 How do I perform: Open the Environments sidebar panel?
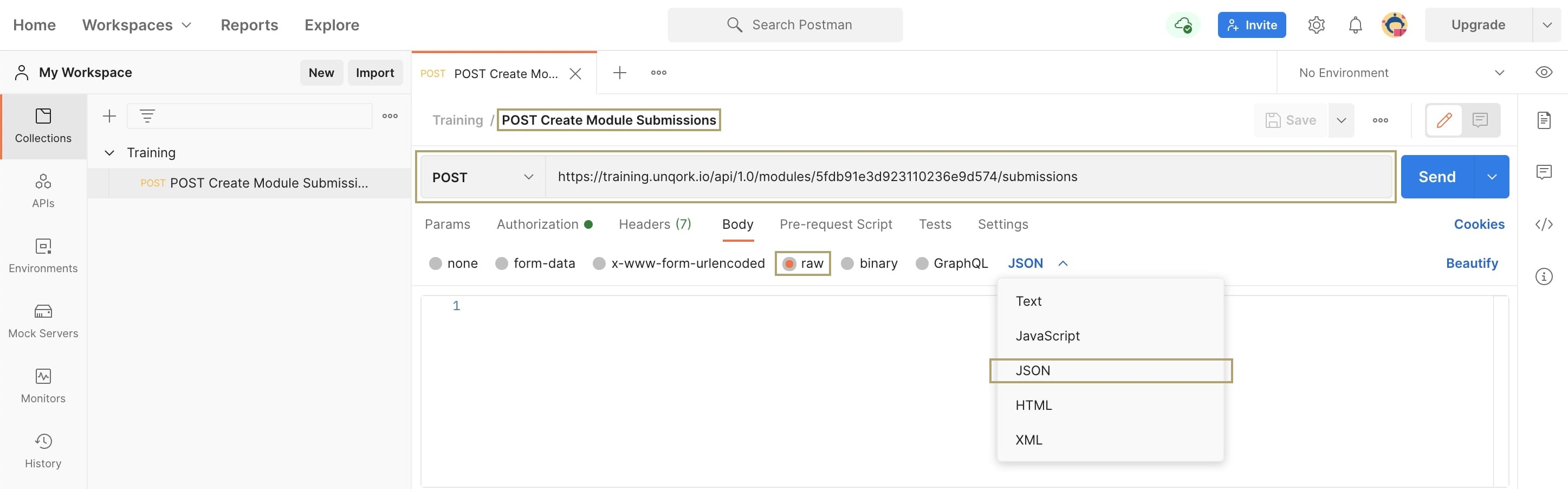tap(43, 256)
